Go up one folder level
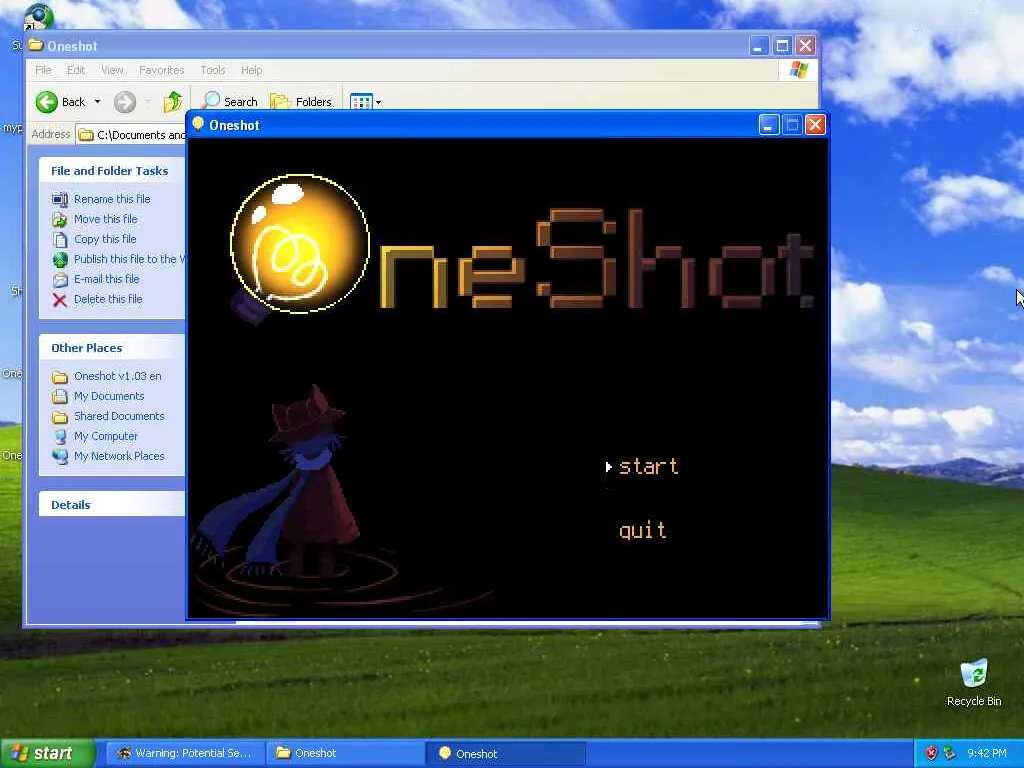Image resolution: width=1024 pixels, height=768 pixels. [x=173, y=102]
